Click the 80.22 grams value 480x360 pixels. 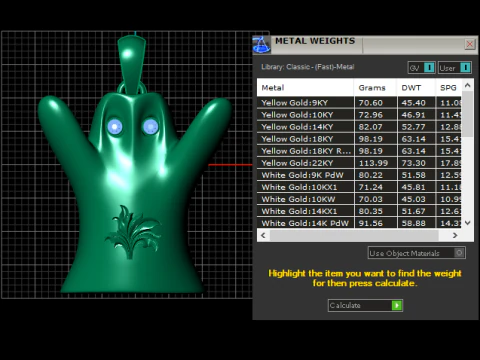tap(371, 175)
